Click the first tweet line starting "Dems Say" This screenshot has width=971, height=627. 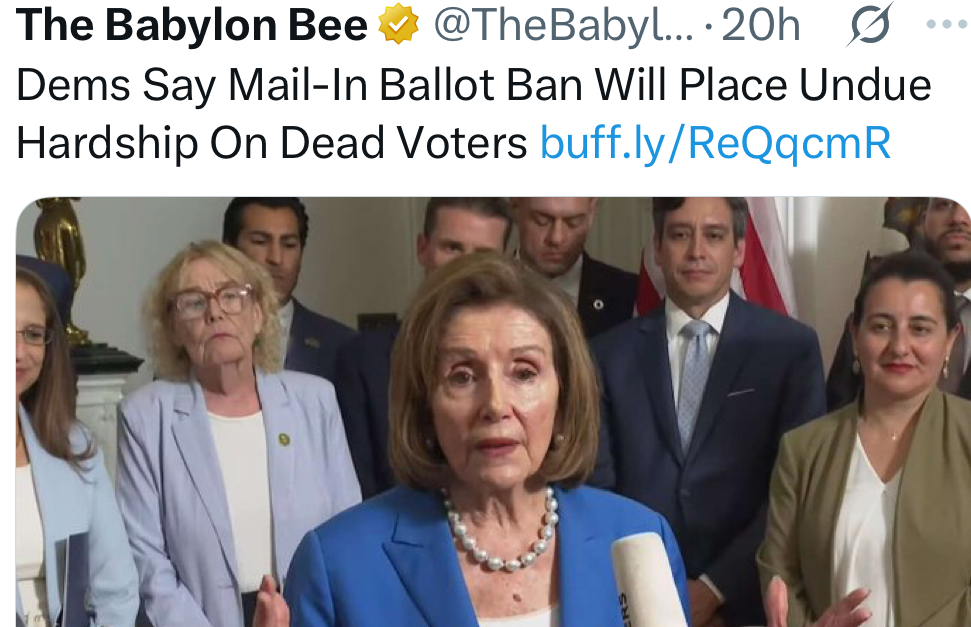pyautogui.click(x=474, y=84)
